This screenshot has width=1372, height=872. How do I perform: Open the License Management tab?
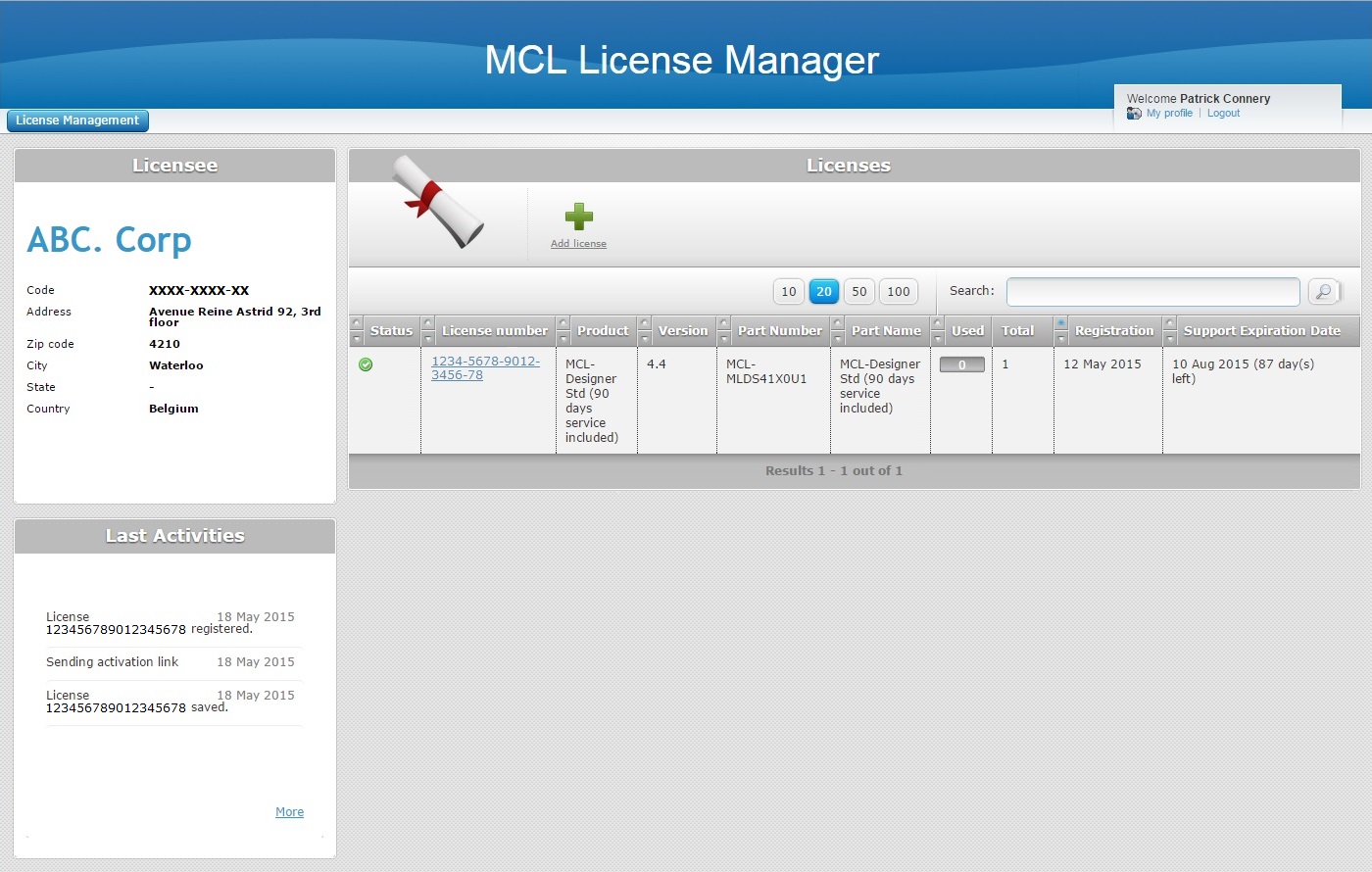click(77, 121)
